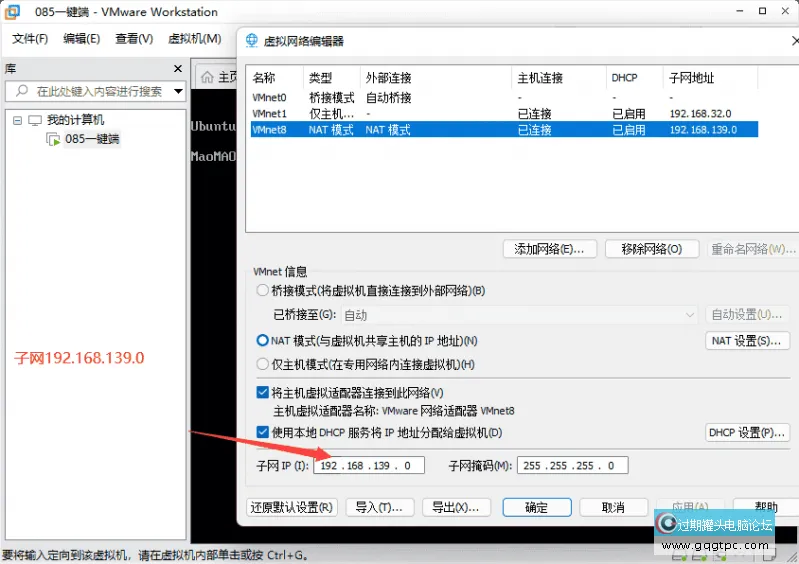Select the VMnet0 bridged network row
Screen dimensions: 799x564
[x=504, y=97]
